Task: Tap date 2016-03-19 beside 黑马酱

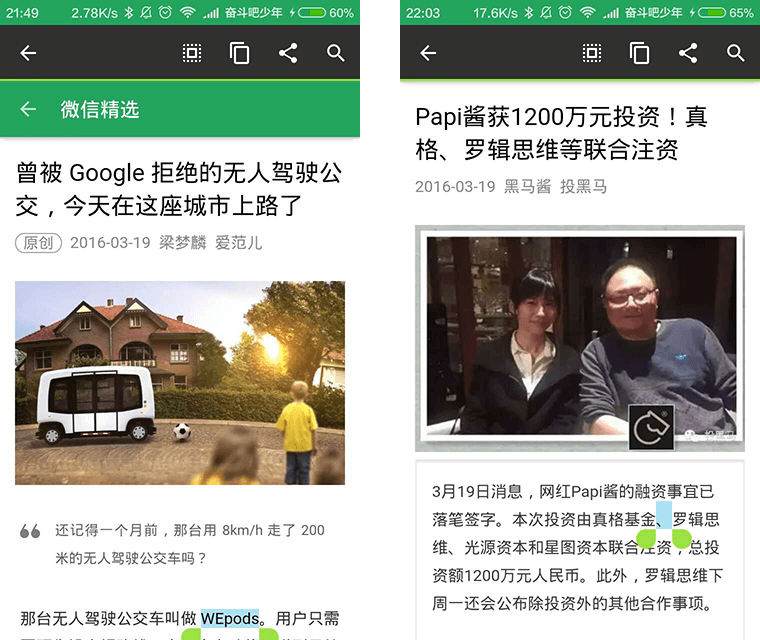Action: [x=455, y=186]
